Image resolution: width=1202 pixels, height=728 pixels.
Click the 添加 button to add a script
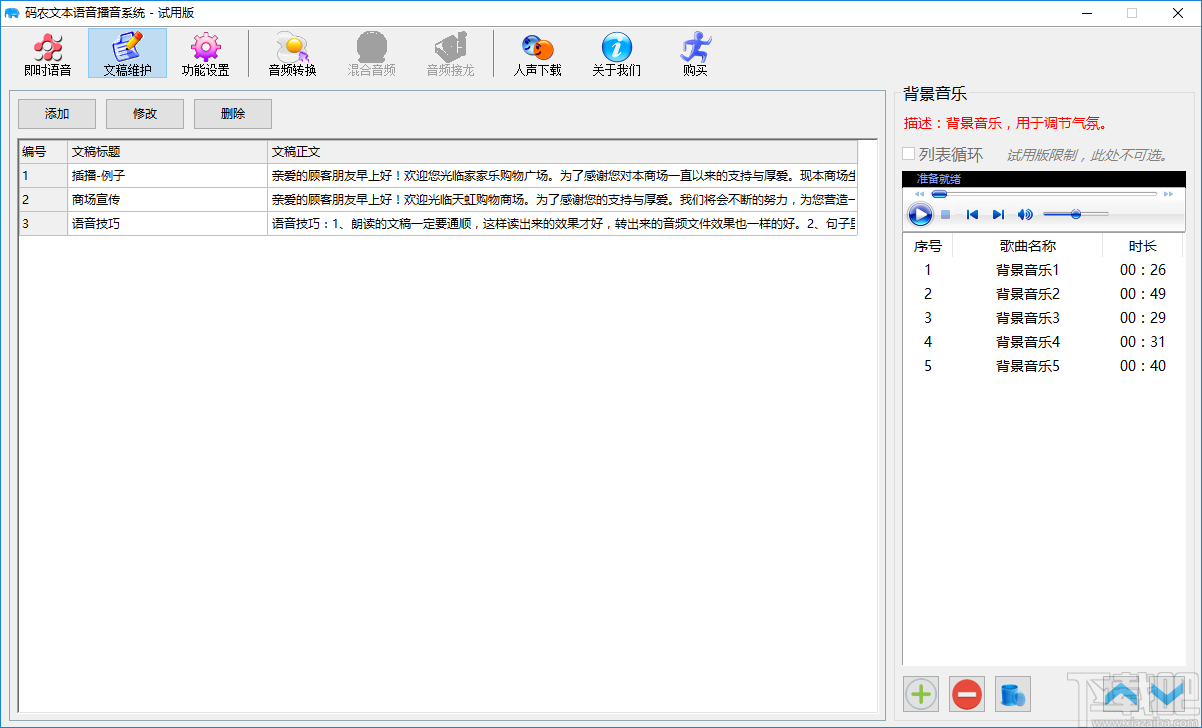point(56,113)
